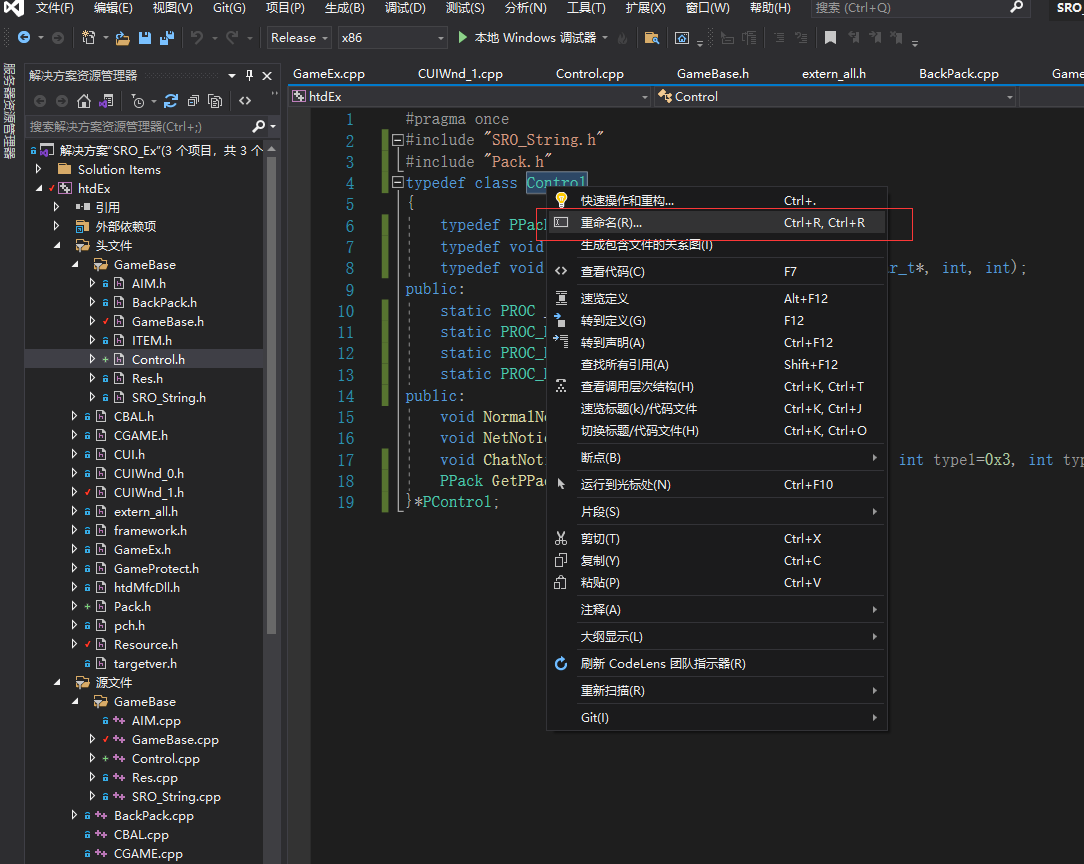This screenshot has width=1084, height=864.
Task: Click the Navigate Backward arrow icon
Action: tap(24, 38)
